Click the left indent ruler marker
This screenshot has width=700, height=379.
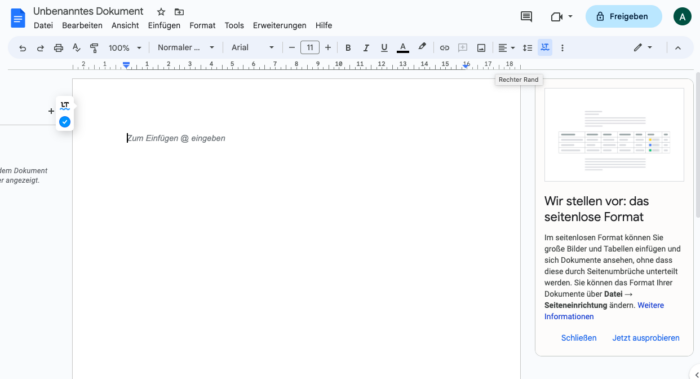[126, 65]
